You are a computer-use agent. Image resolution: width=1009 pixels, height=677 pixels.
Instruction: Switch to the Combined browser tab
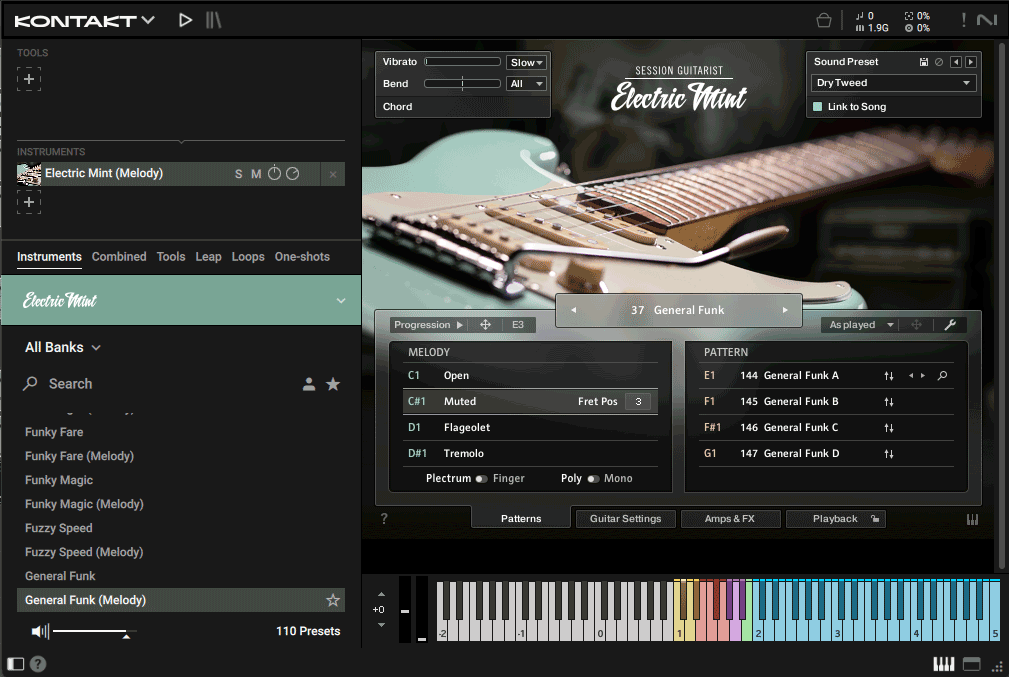119,257
